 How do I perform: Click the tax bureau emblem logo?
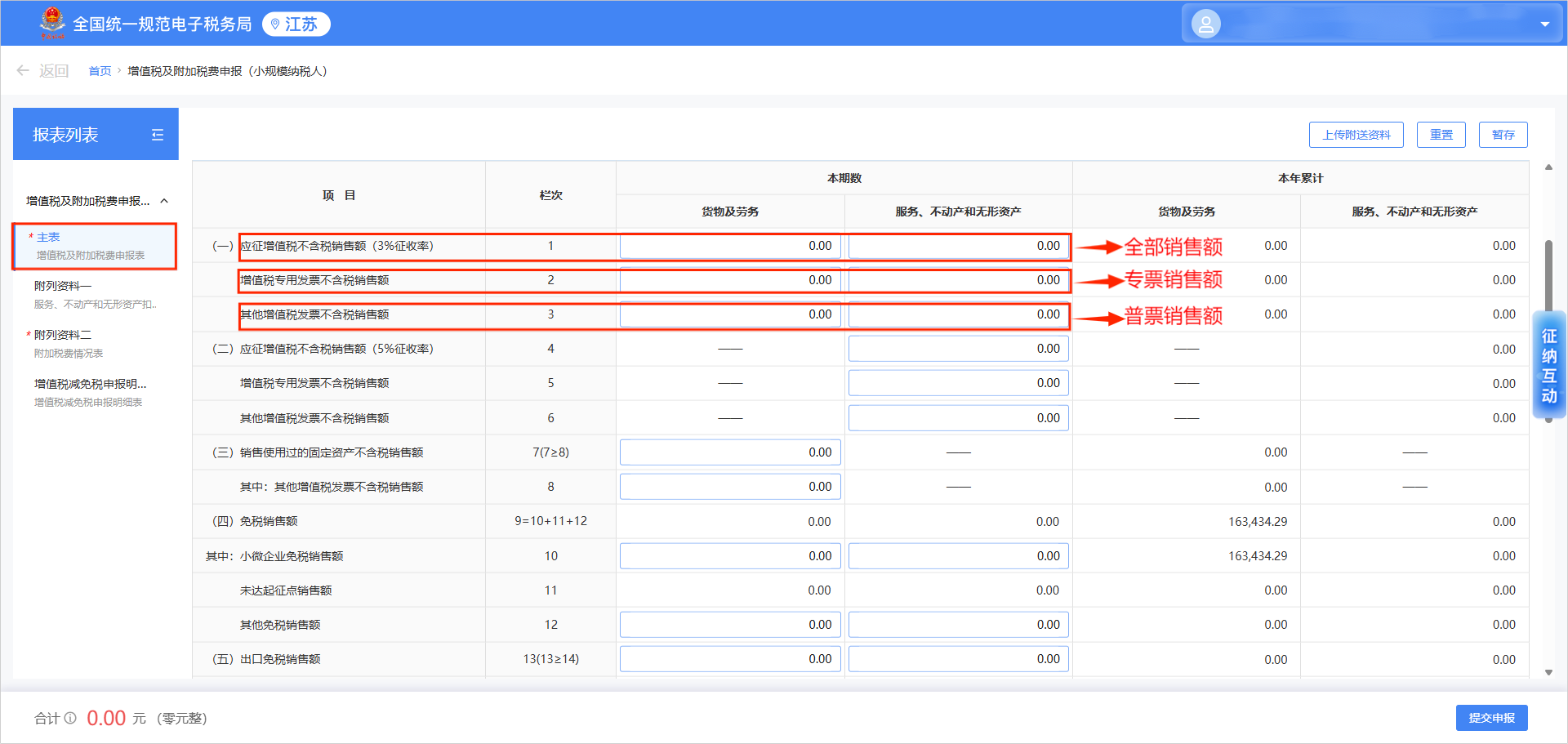(x=52, y=23)
